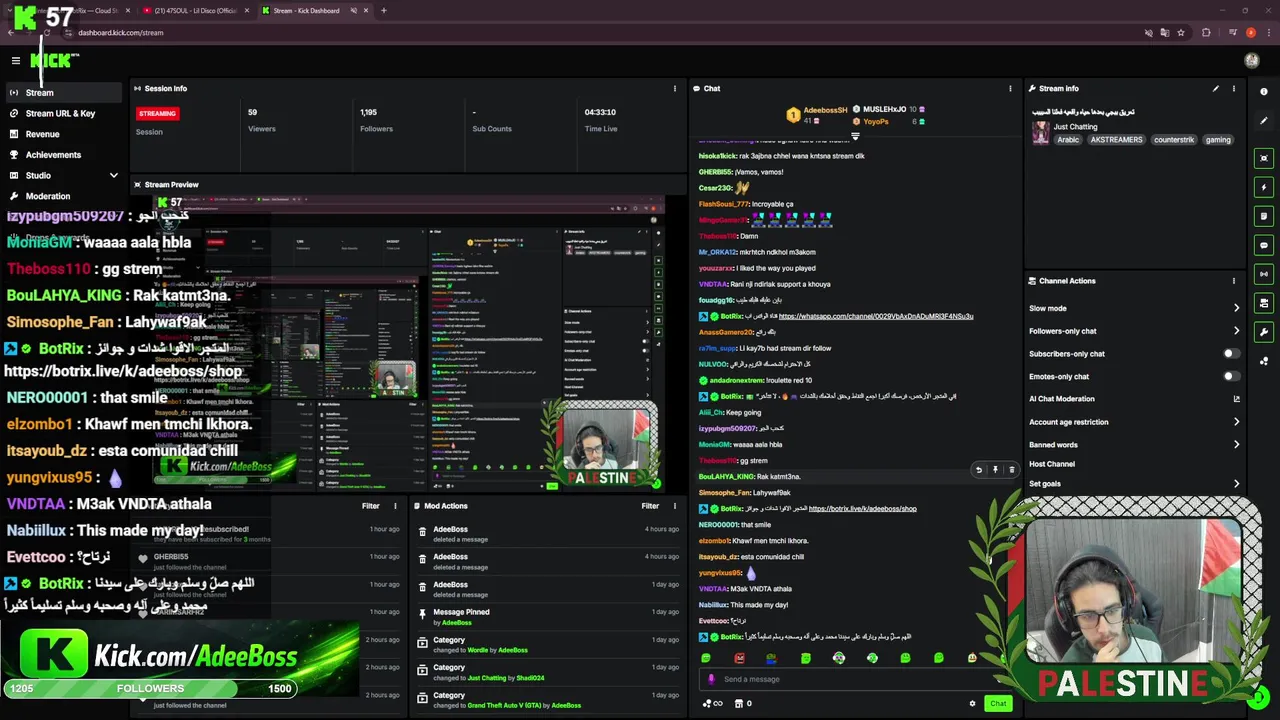Bookmark this page with the star icon
The height and width of the screenshot is (720, 1280).
pyautogui.click(x=1181, y=32)
